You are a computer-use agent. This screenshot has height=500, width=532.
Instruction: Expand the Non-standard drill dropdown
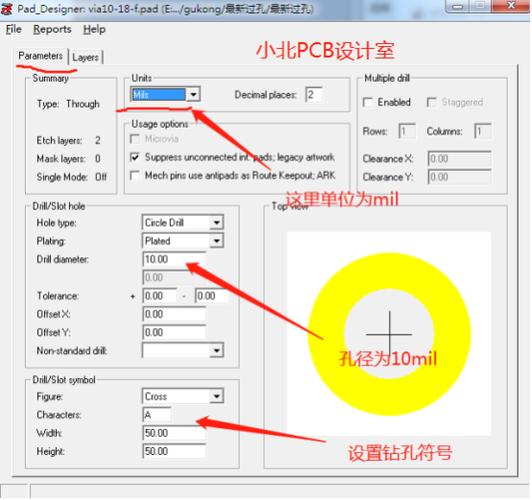pyautogui.click(x=216, y=350)
